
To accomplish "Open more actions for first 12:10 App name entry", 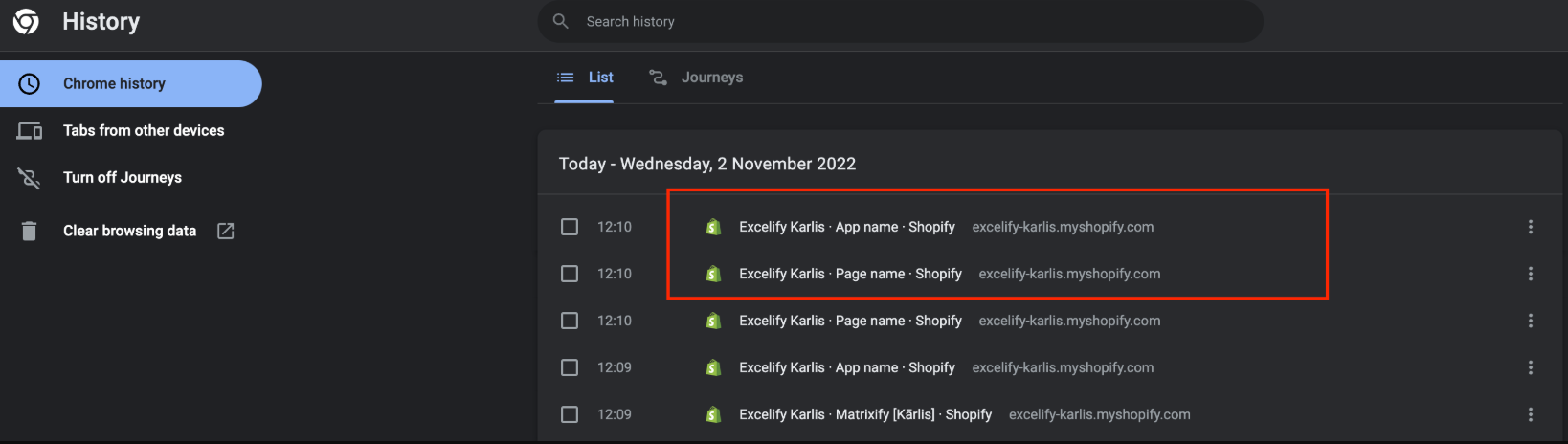I will point(1530,227).
